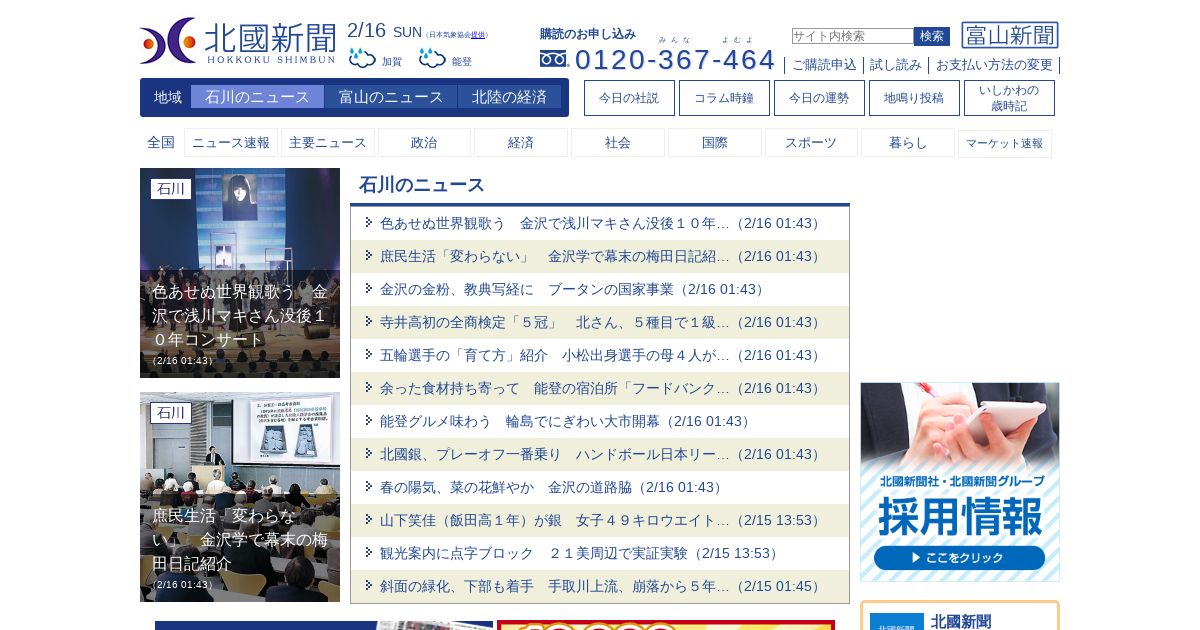
Task: Open the 試し読み link
Action: point(896,65)
